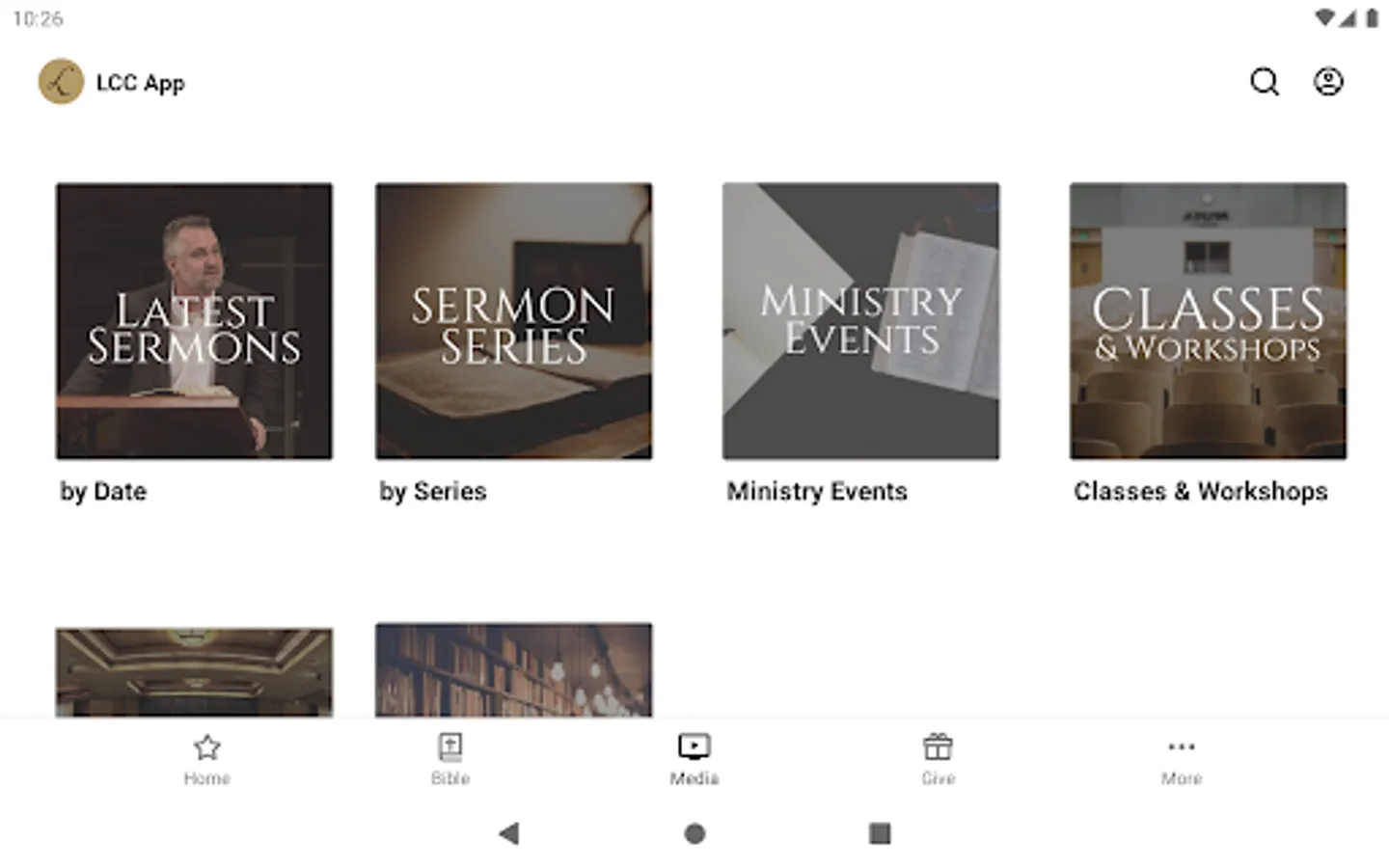Open Ministry Events image tile

point(861,321)
